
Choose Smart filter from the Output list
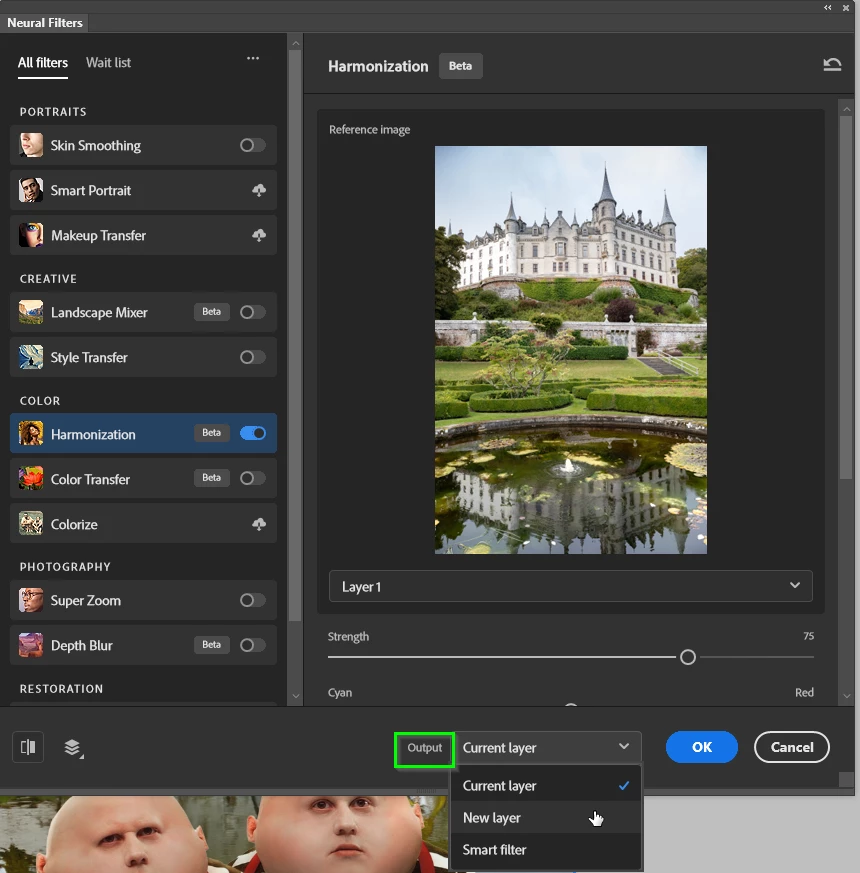pyautogui.click(x=546, y=850)
